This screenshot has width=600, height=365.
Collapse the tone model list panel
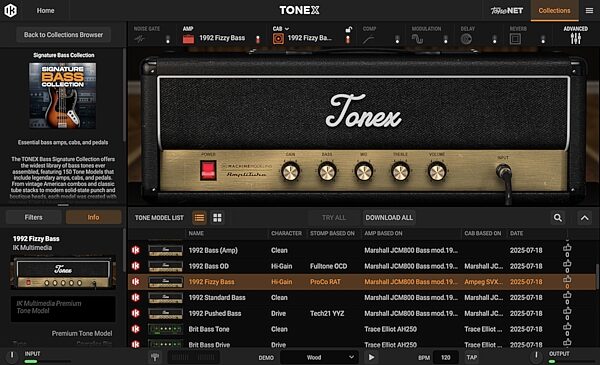(585, 218)
